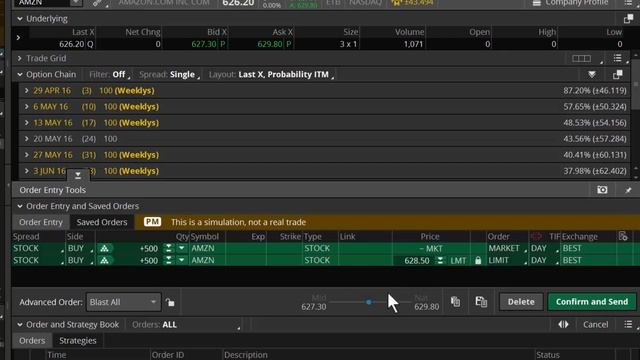The width and height of the screenshot is (640, 360).
Task: Select the Orders tab in strategy book
Action: tap(32, 340)
